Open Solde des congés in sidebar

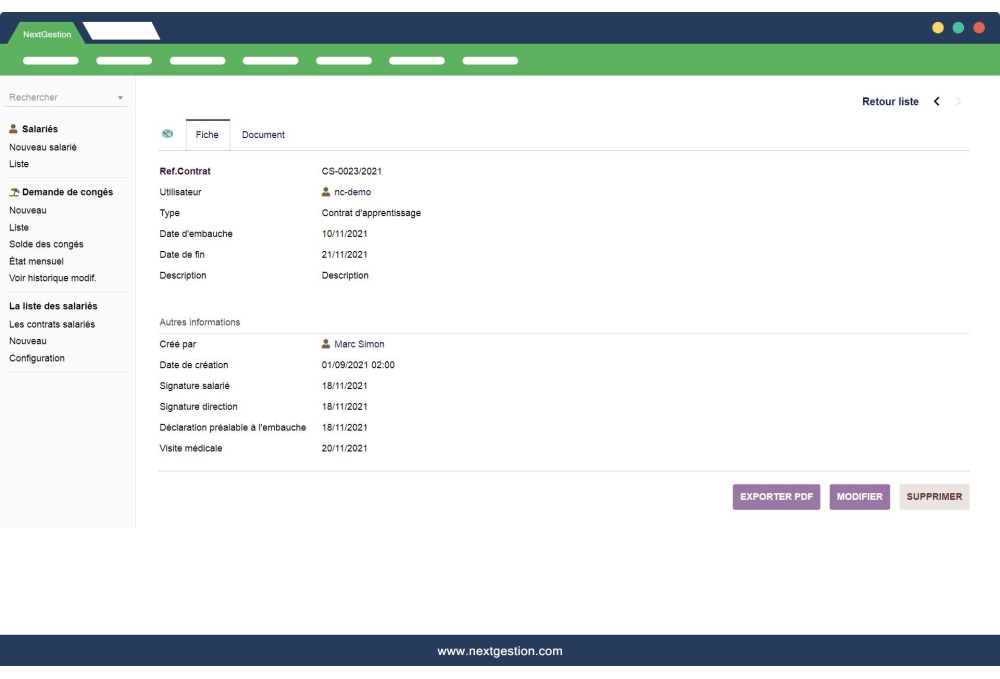pyautogui.click(x=46, y=244)
